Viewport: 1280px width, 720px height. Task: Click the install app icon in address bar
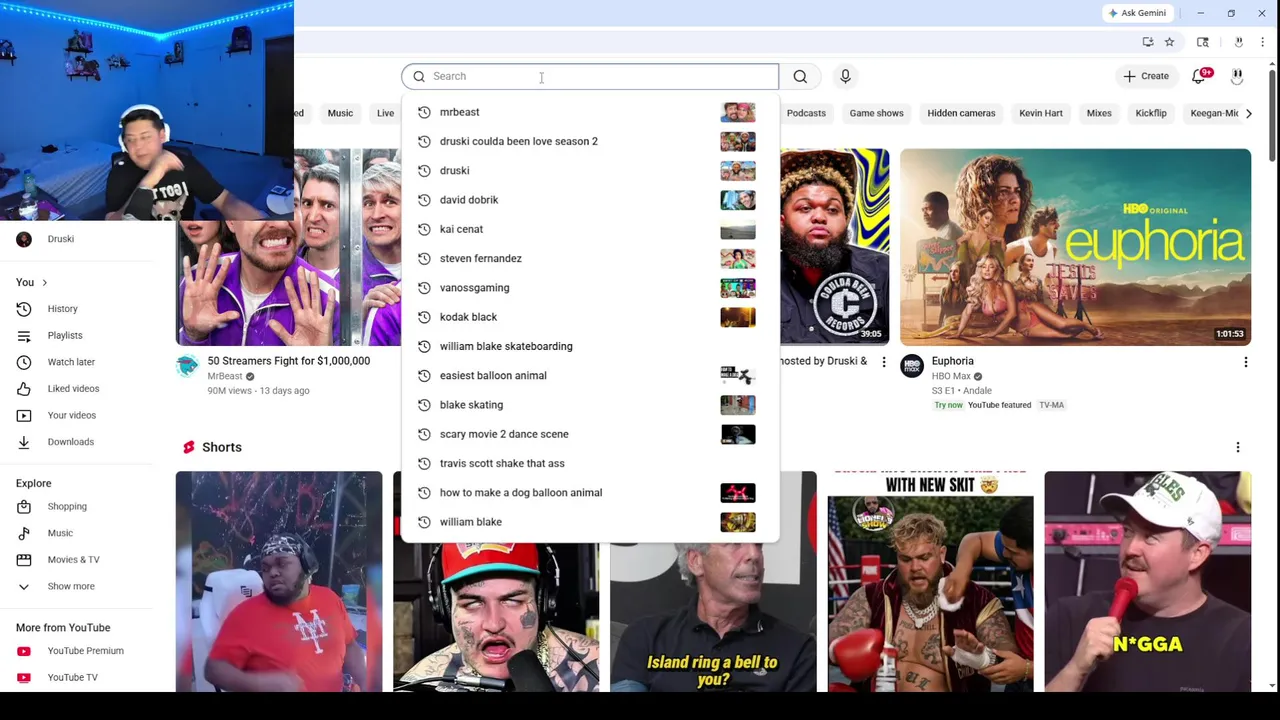point(1148,42)
